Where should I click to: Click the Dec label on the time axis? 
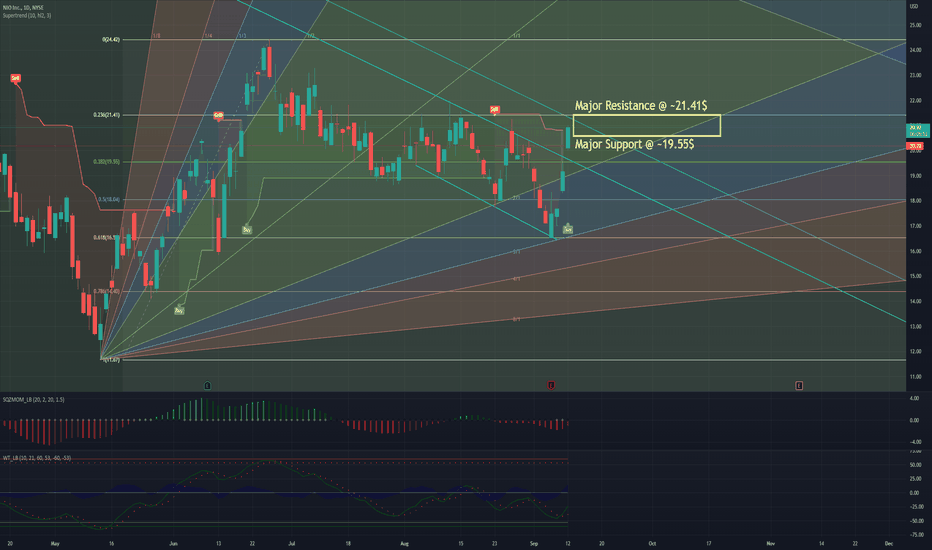(889, 543)
